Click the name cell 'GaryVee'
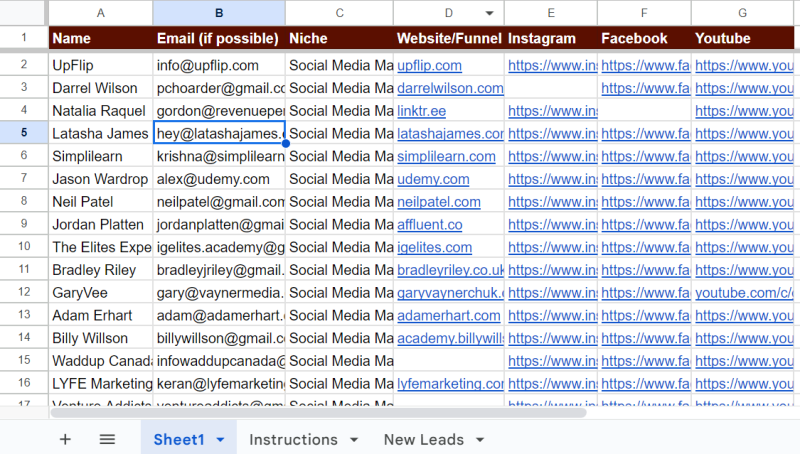The width and height of the screenshot is (800, 454). 101,292
